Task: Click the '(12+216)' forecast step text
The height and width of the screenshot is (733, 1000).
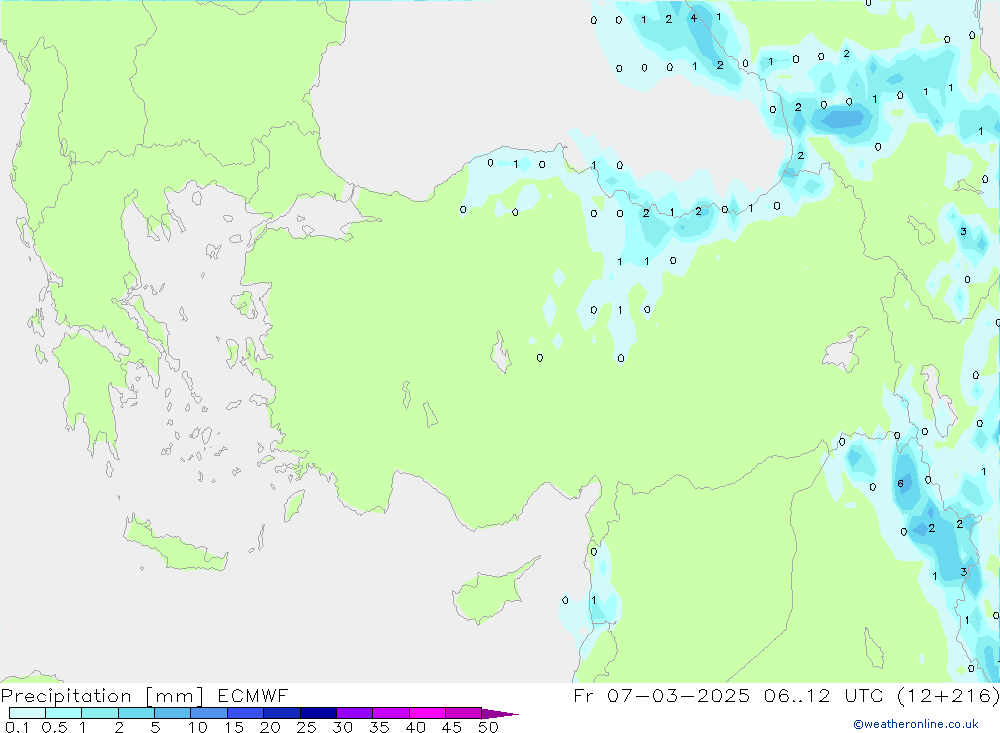Action: point(948,696)
